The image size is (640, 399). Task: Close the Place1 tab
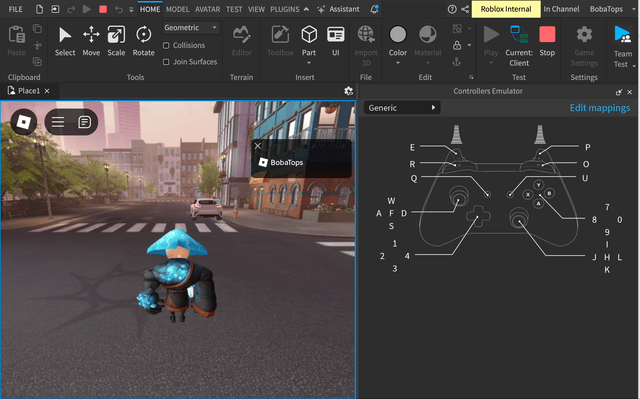47,91
